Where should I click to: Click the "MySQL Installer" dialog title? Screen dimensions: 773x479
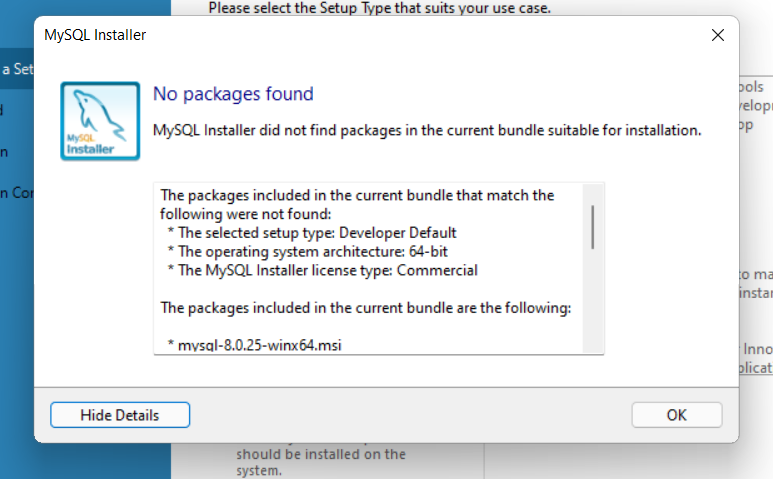[x=95, y=35]
